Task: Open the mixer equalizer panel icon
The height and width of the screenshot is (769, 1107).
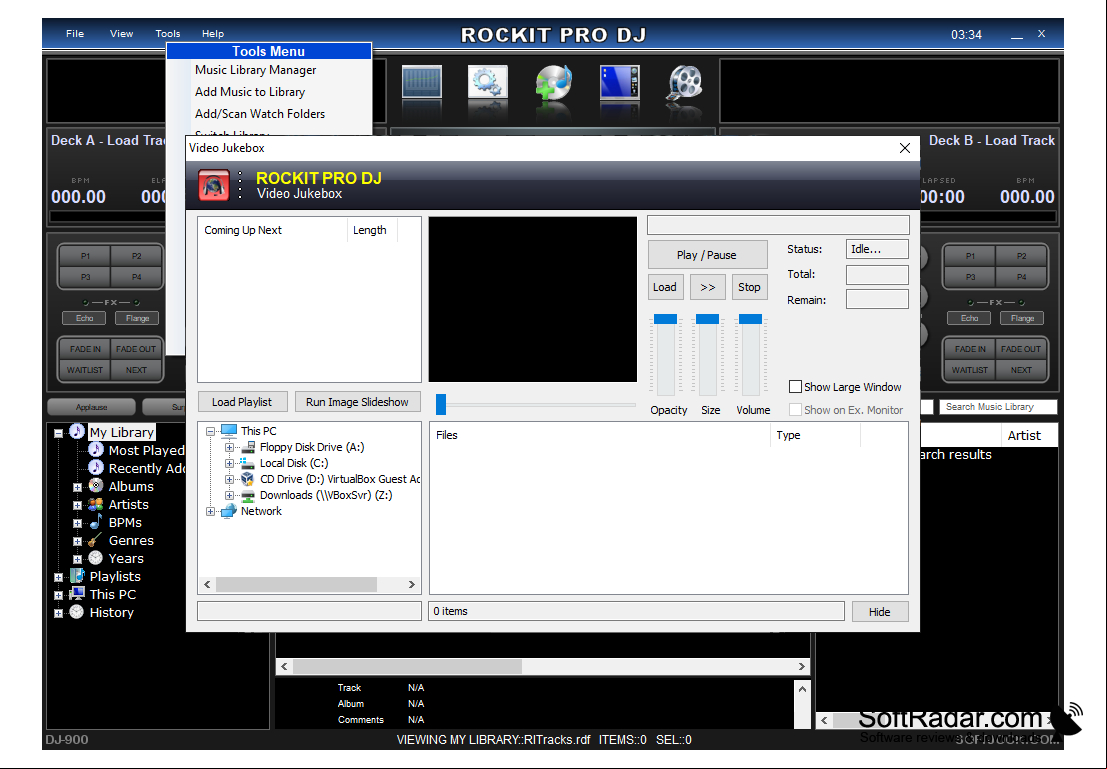Action: [x=421, y=82]
